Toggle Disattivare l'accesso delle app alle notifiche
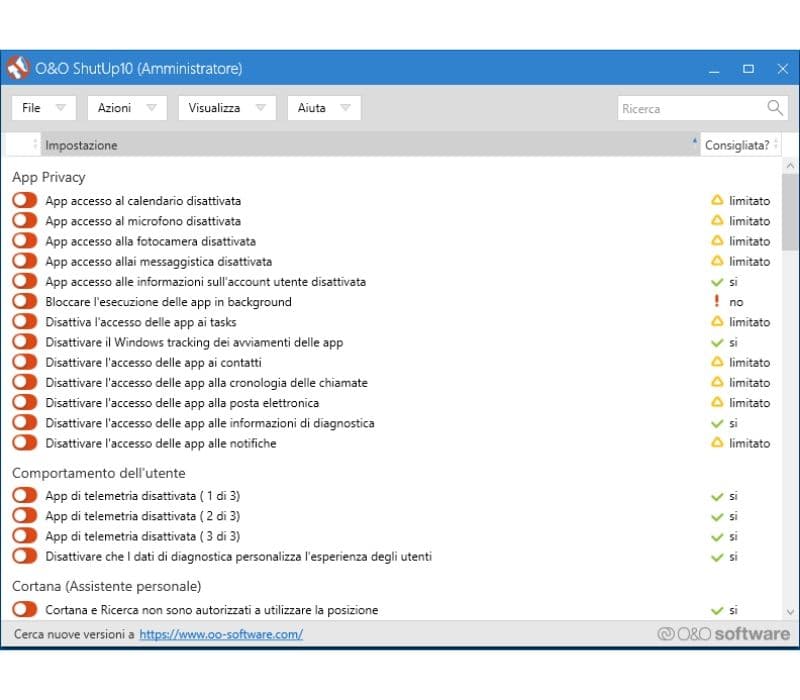 [25, 442]
